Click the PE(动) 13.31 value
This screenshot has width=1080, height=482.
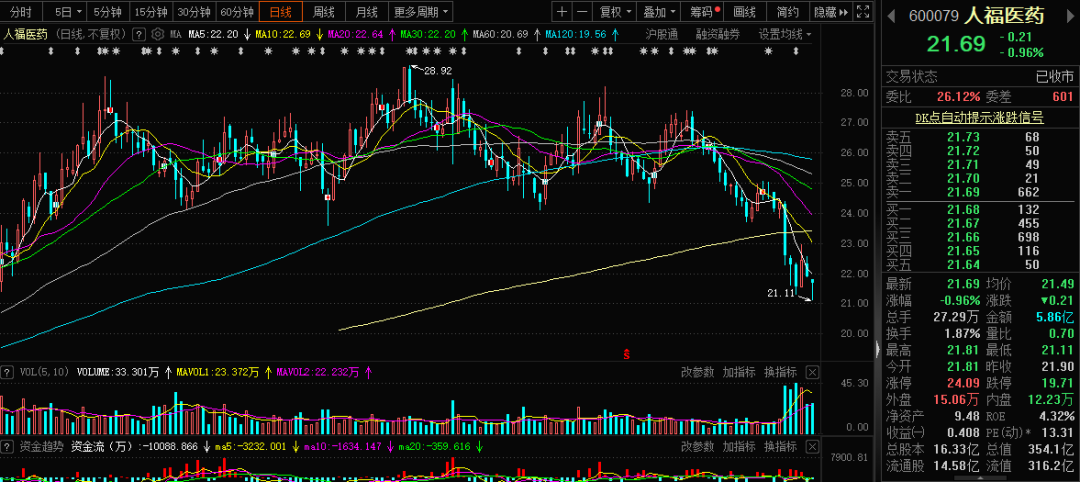(1057, 432)
